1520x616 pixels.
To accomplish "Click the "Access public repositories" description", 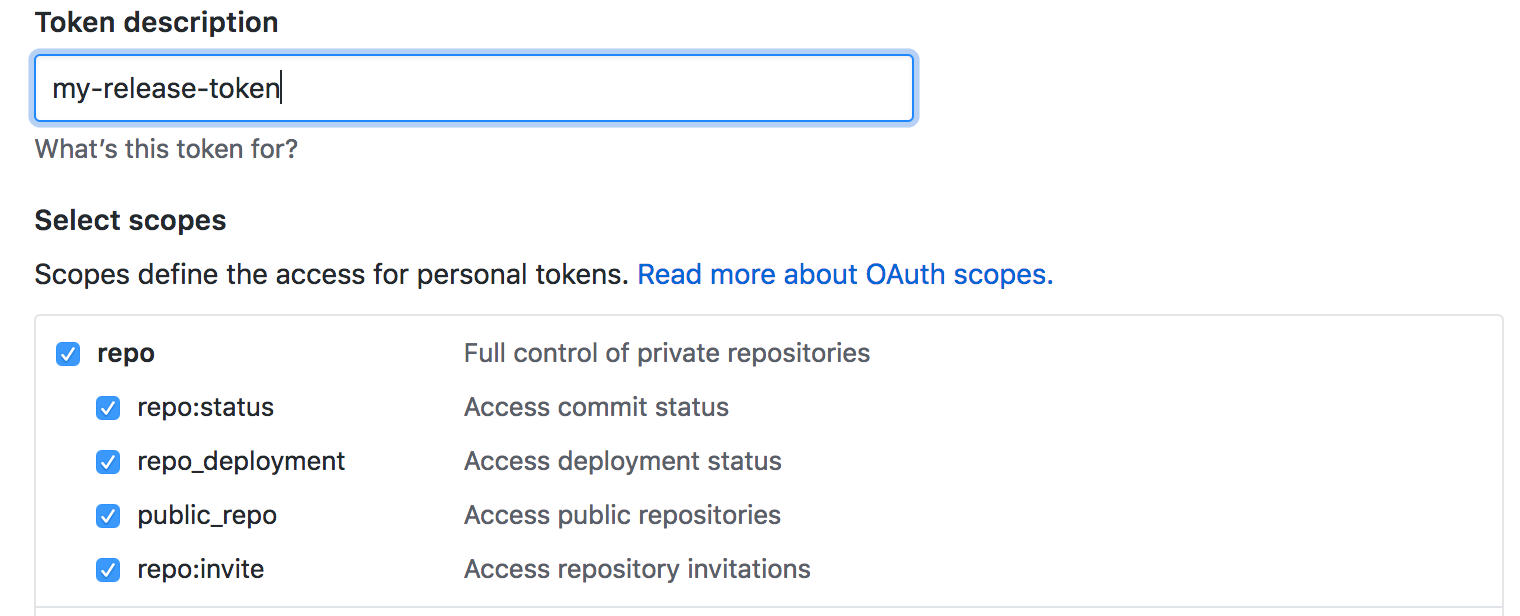I will [622, 515].
